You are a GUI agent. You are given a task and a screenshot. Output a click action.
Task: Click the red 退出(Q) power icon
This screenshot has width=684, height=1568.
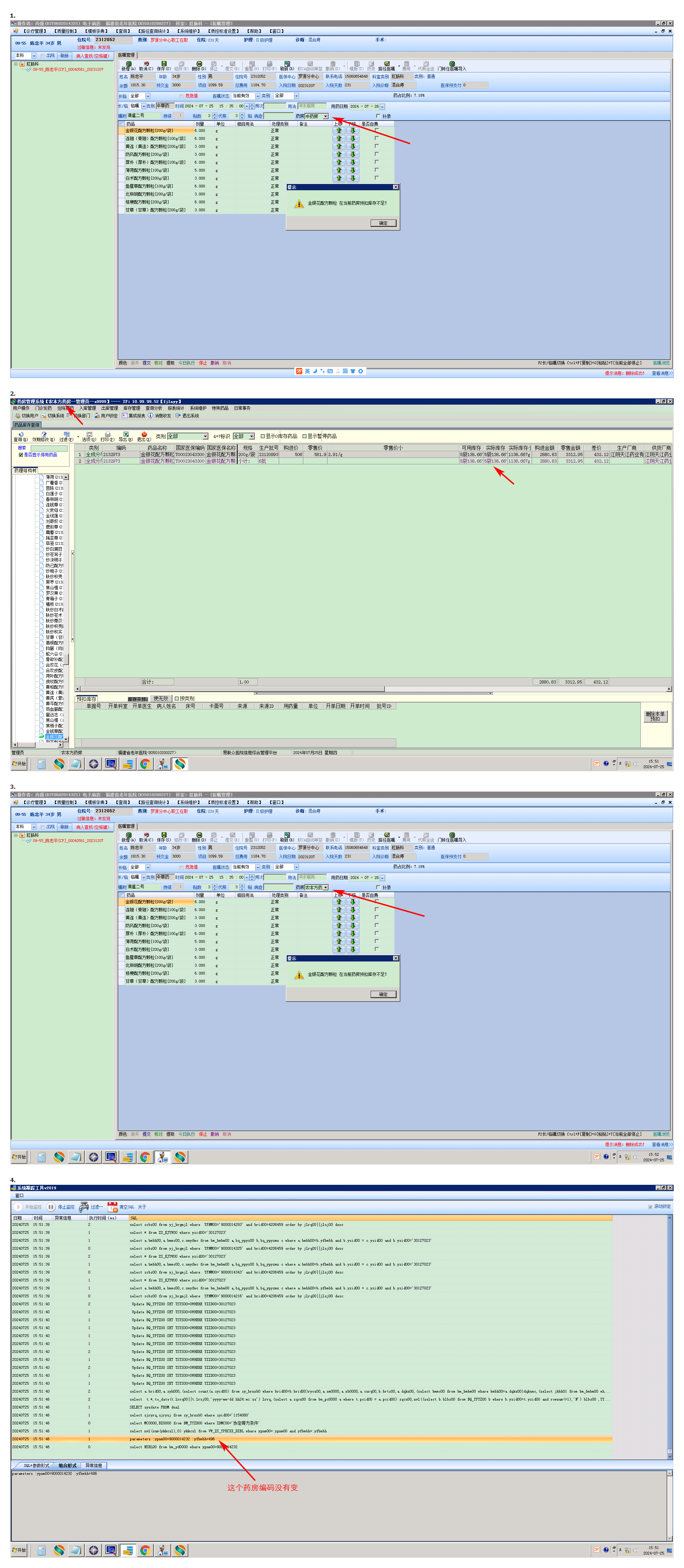(144, 435)
